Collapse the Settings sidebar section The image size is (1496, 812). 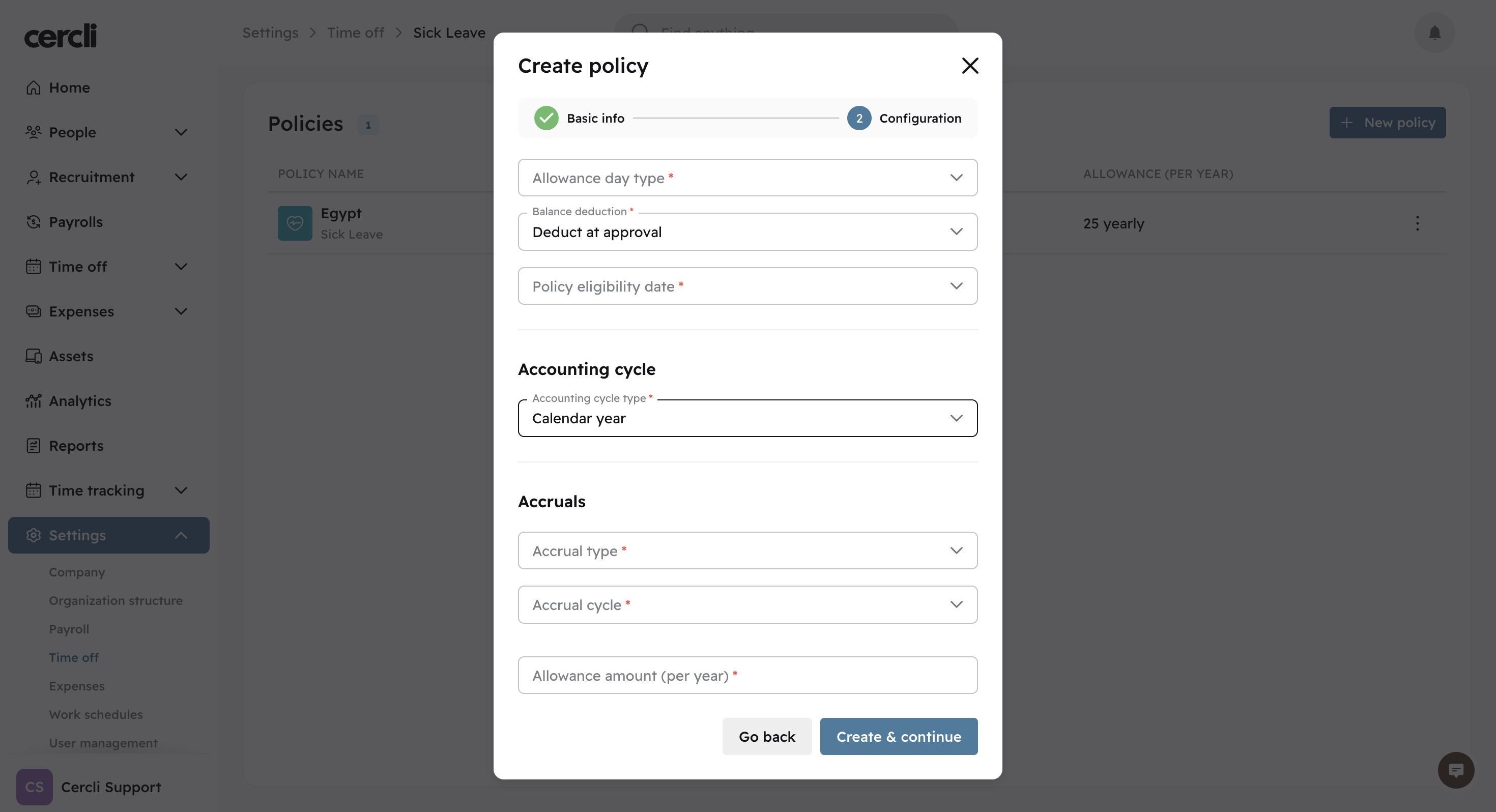(x=181, y=535)
